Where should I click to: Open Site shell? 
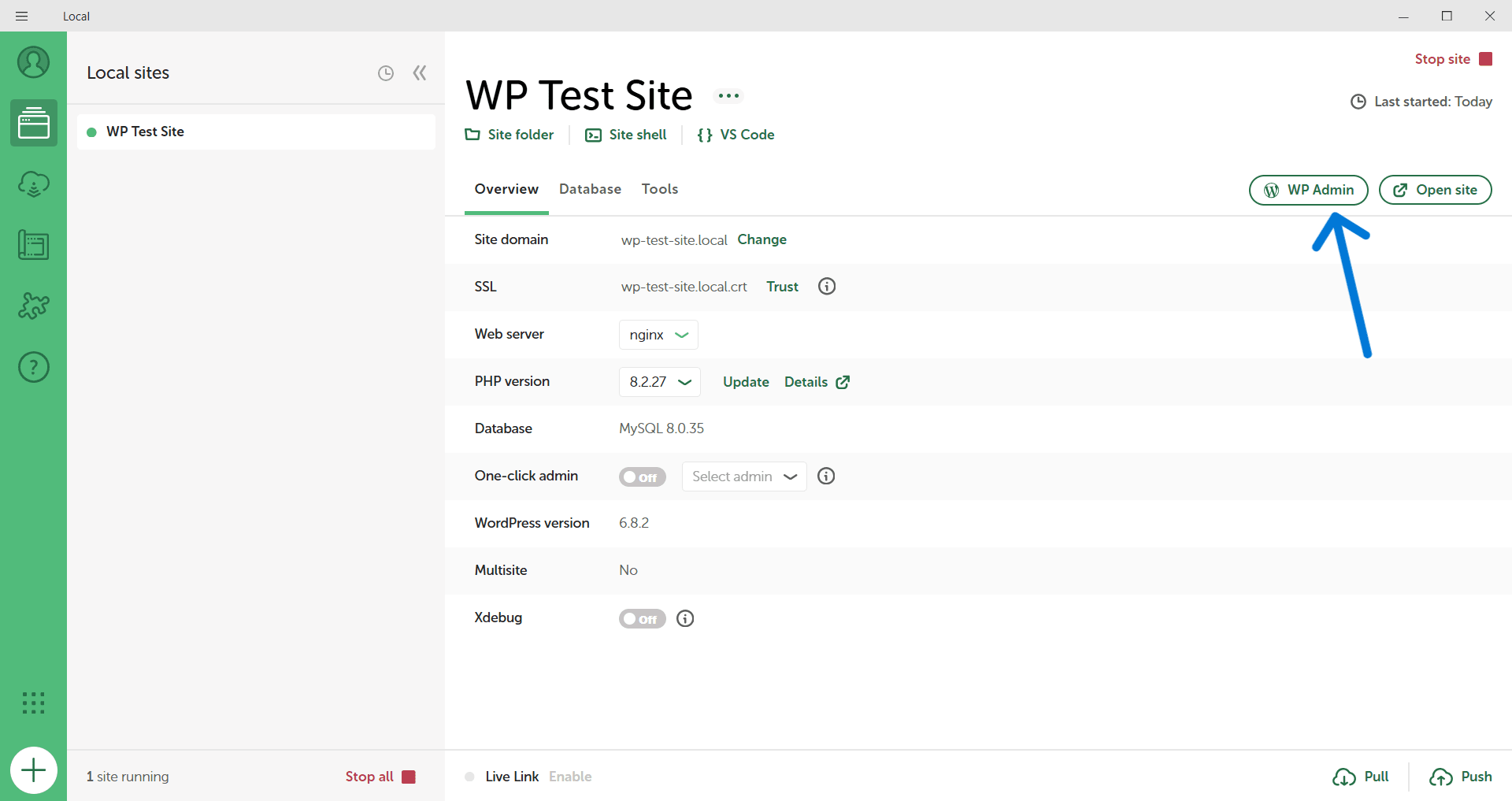tap(626, 135)
